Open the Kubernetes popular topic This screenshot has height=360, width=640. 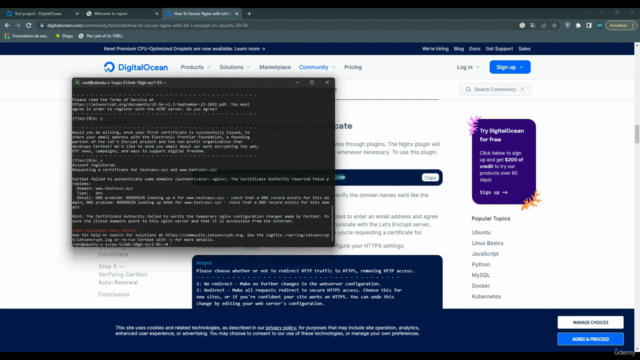[x=486, y=296]
